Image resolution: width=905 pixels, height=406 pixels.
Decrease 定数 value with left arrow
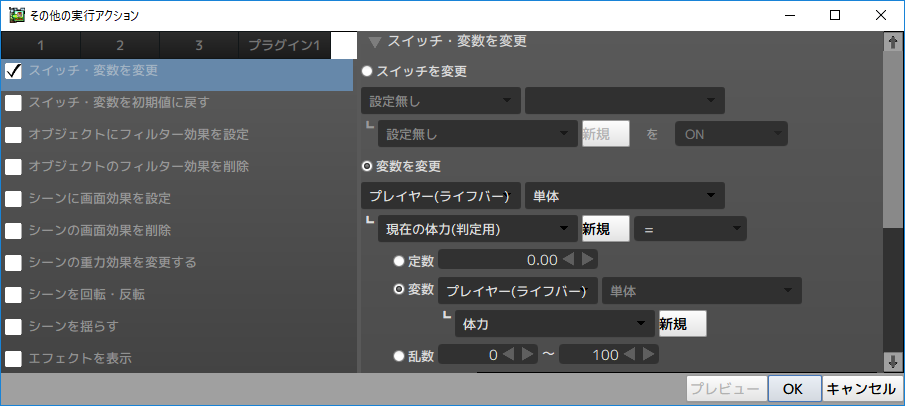(x=569, y=260)
